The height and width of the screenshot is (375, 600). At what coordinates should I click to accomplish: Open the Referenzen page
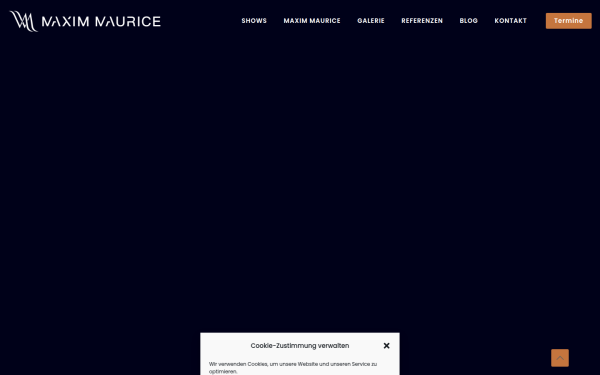point(422,21)
